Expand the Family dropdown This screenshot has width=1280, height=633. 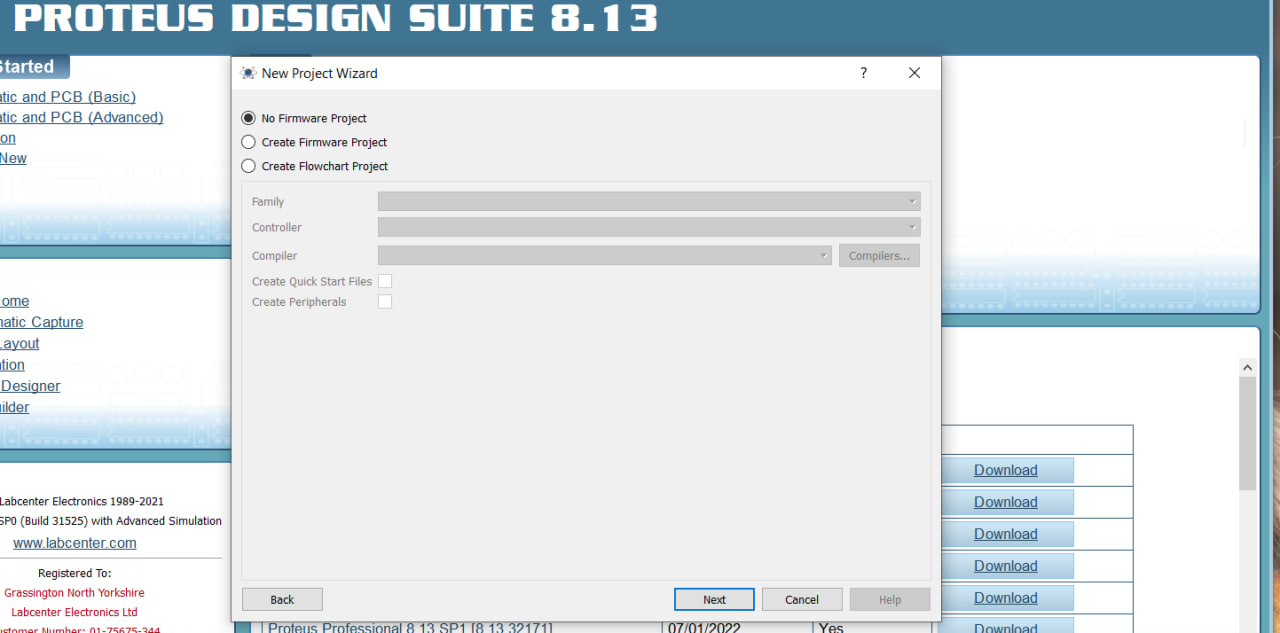[x=648, y=202]
